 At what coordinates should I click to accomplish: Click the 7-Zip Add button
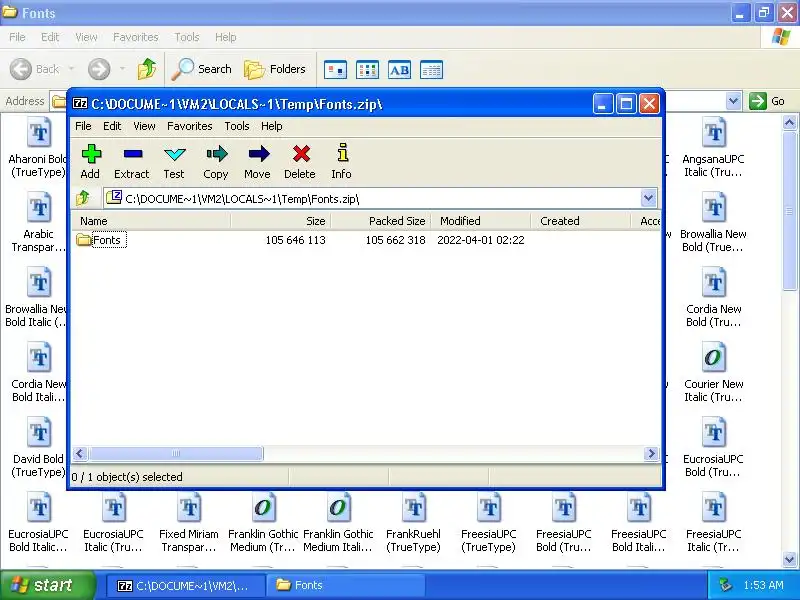point(90,161)
